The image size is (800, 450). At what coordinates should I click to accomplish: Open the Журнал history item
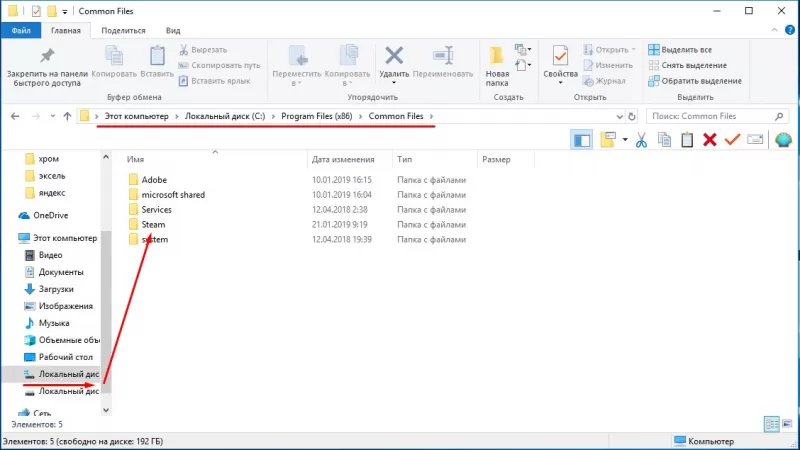coord(604,81)
